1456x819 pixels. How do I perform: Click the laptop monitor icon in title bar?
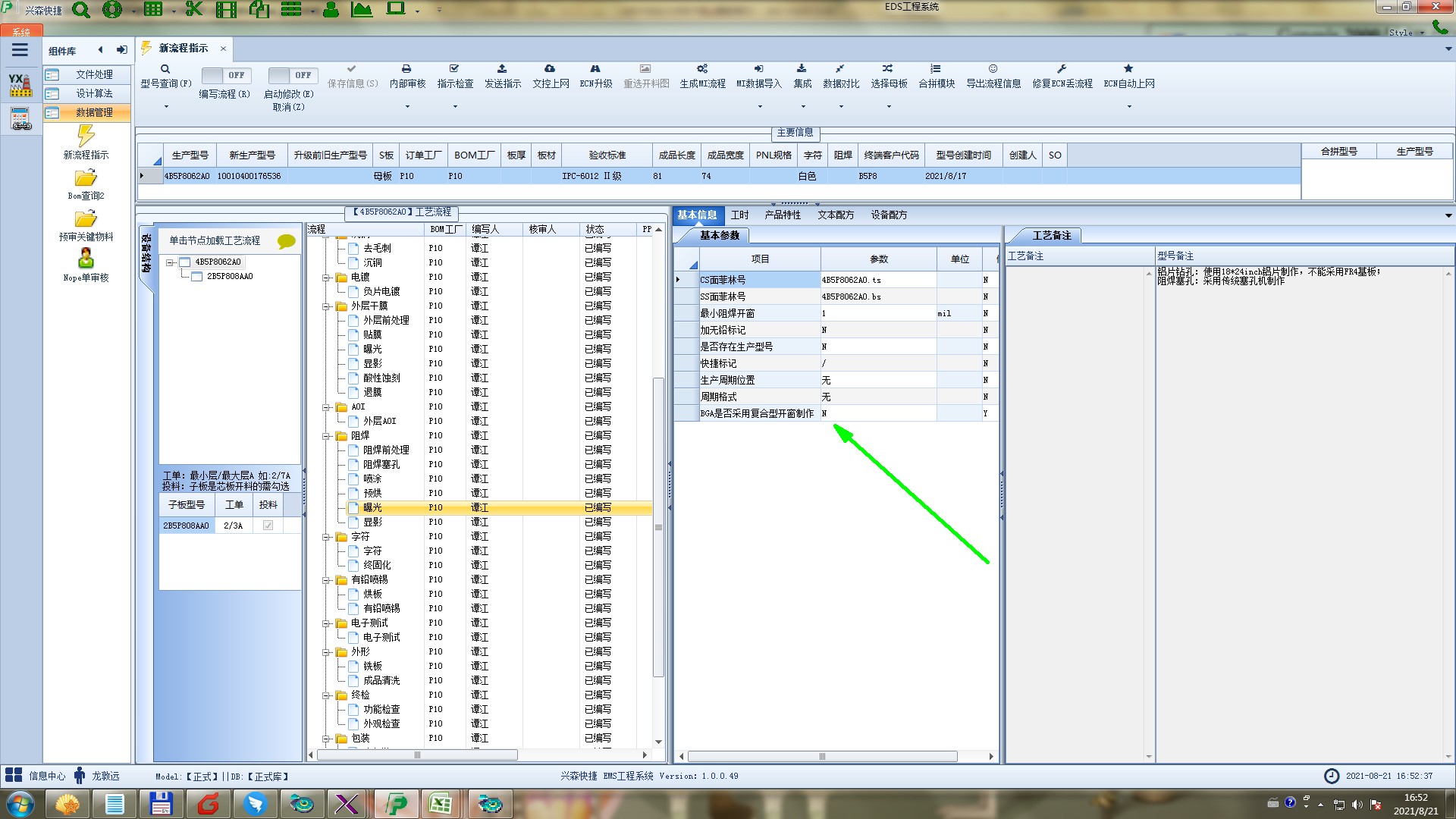(396, 9)
